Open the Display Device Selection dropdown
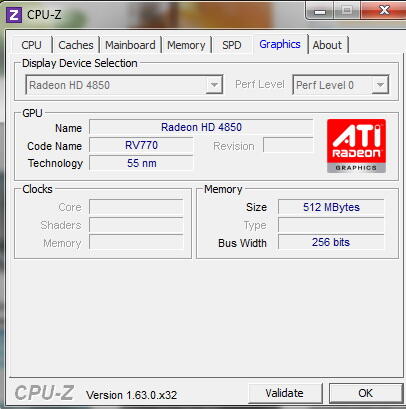Screen dimensions: 406x409 click(x=124, y=85)
